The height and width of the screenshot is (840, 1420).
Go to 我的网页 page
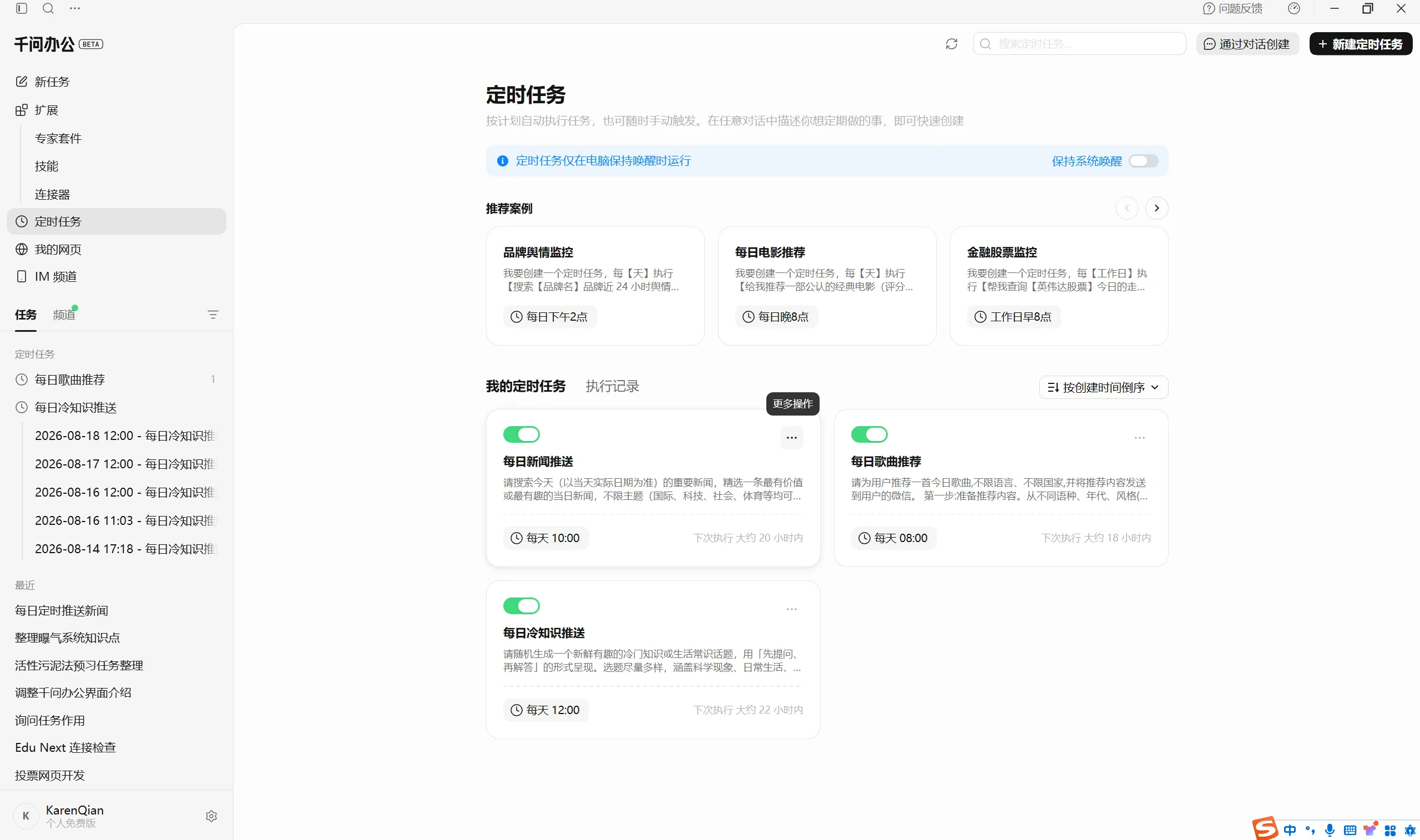[x=117, y=249]
